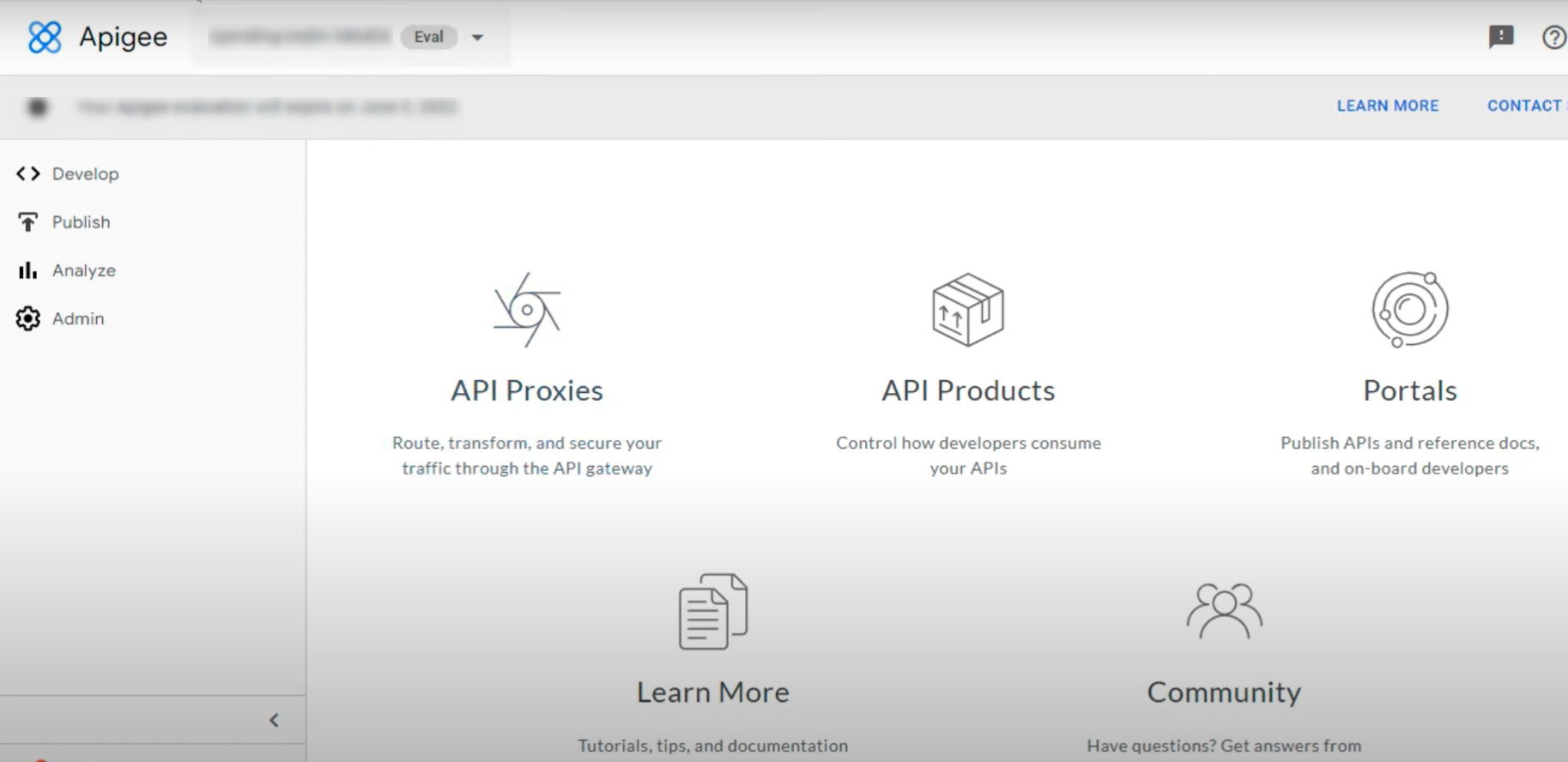This screenshot has height=762, width=1568.
Task: Open the feedback icon in header
Action: pyautogui.click(x=1500, y=37)
